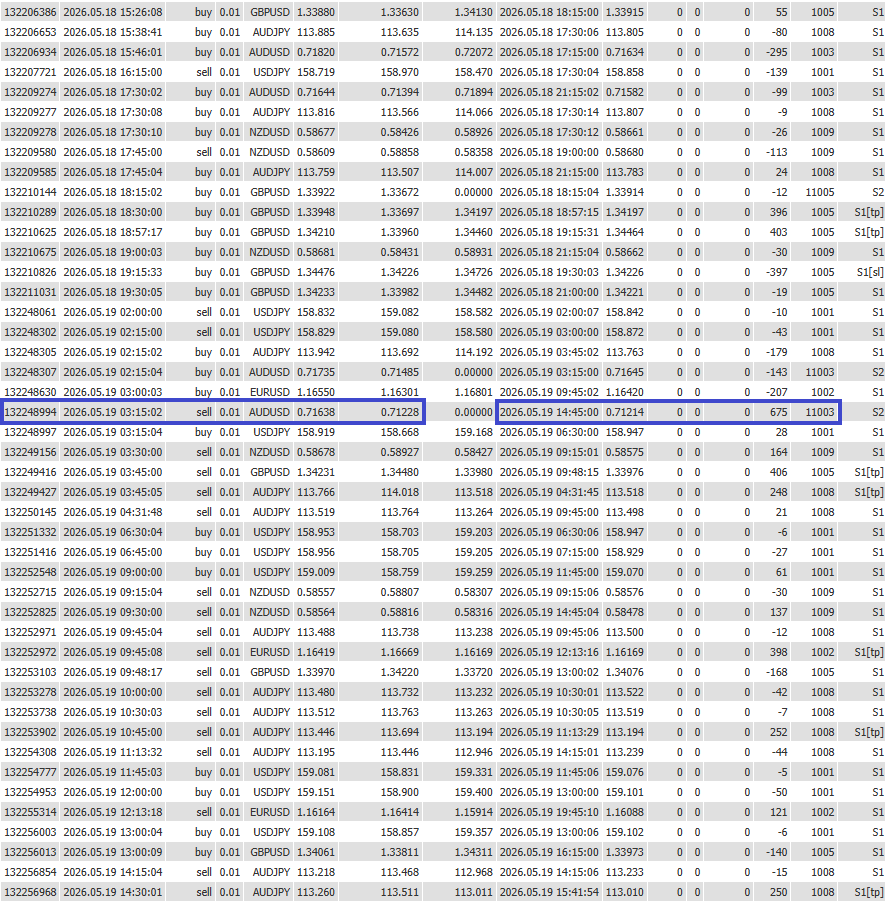Select open time 2026.05.19 10:30:03
885x901 pixels.
113,712
